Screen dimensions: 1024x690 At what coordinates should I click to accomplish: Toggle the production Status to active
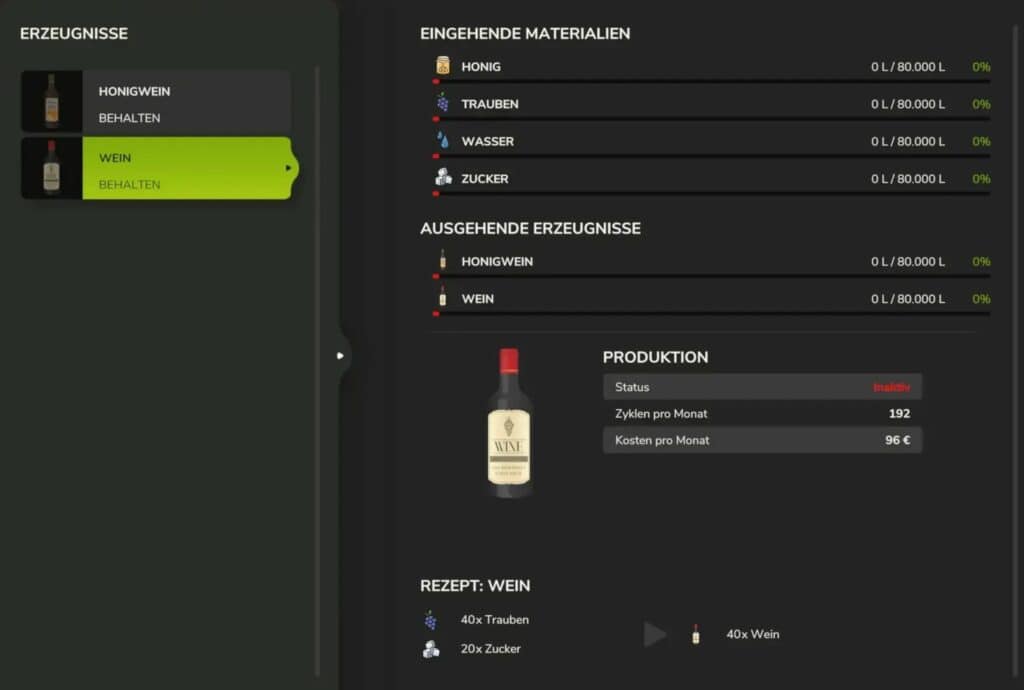tap(762, 386)
